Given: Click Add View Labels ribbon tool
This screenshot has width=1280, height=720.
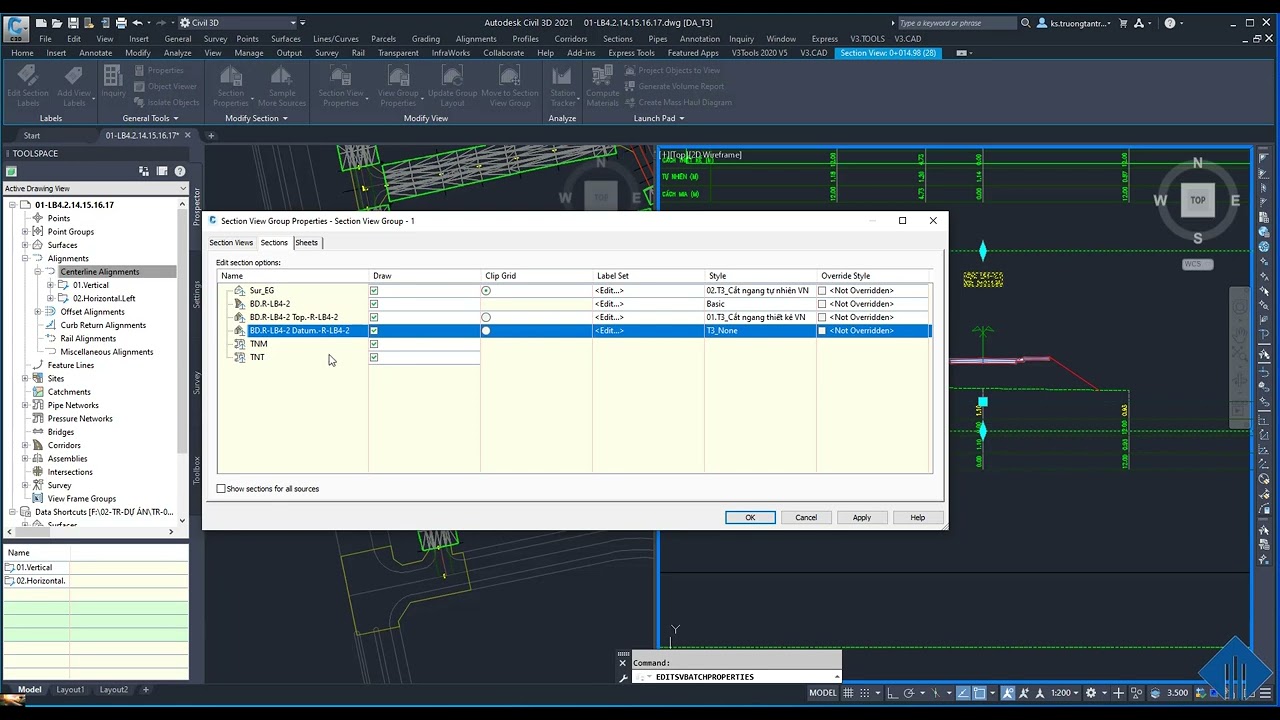Looking at the screenshot, I should coord(74,87).
